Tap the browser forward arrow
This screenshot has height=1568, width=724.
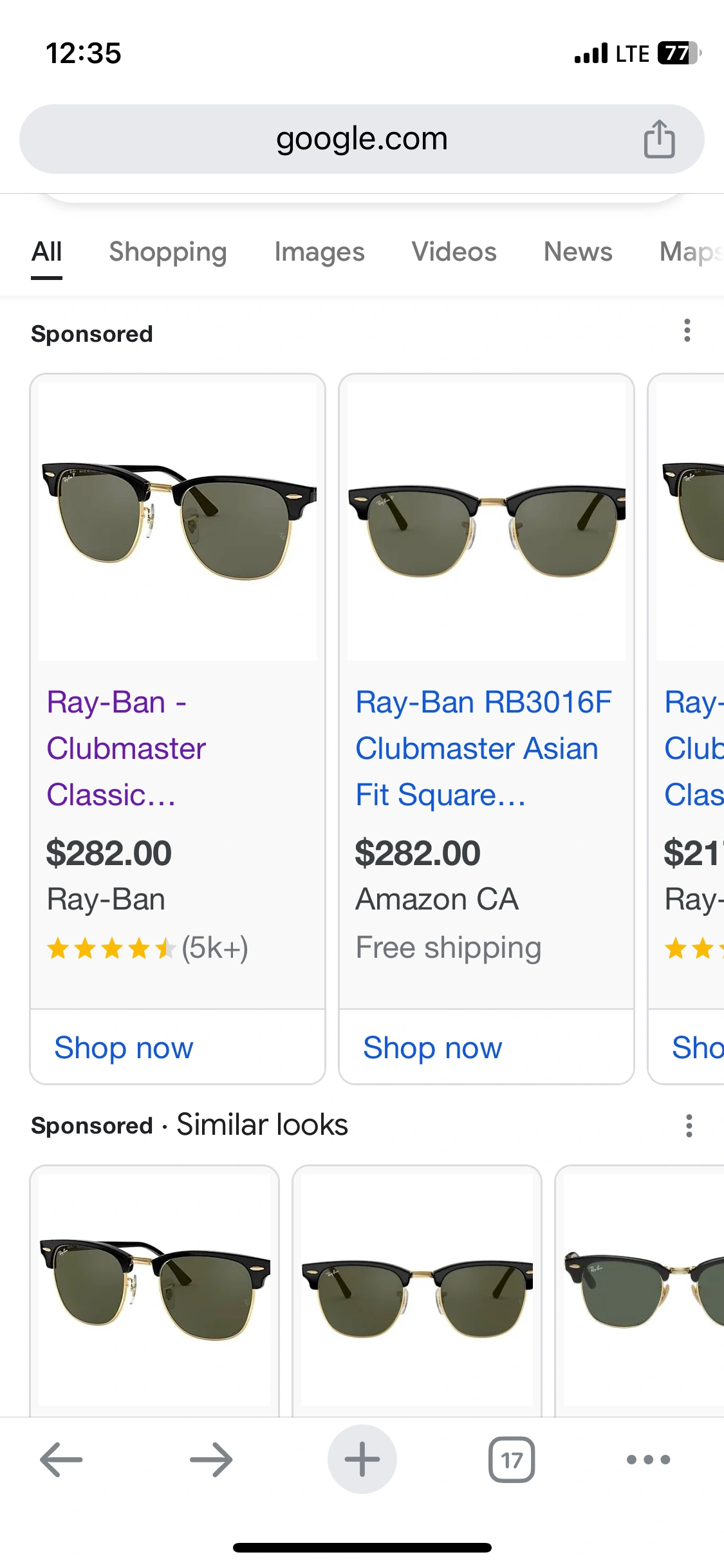pos(211,1459)
